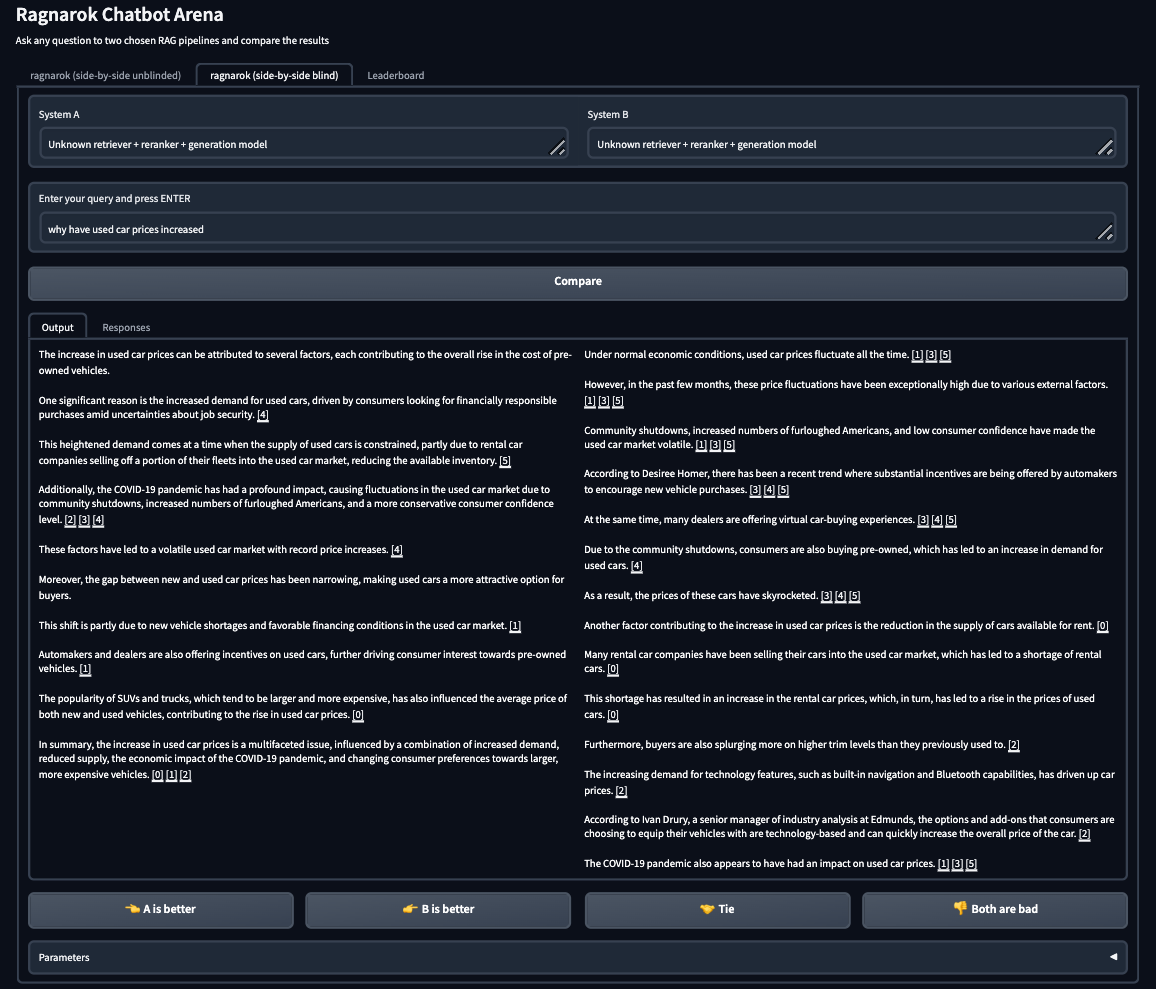
Task: Switch to ragnarok side-by-side unblinded tab
Action: [x=106, y=75]
